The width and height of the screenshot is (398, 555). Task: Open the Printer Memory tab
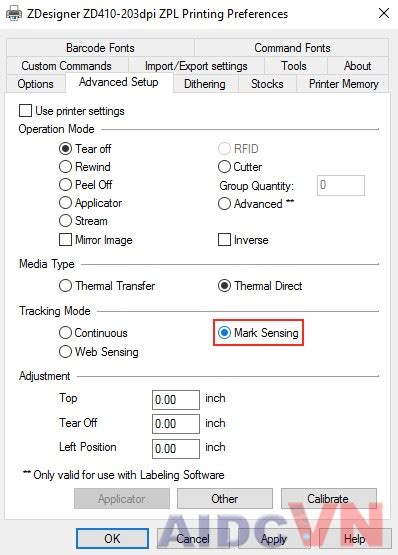tap(343, 84)
